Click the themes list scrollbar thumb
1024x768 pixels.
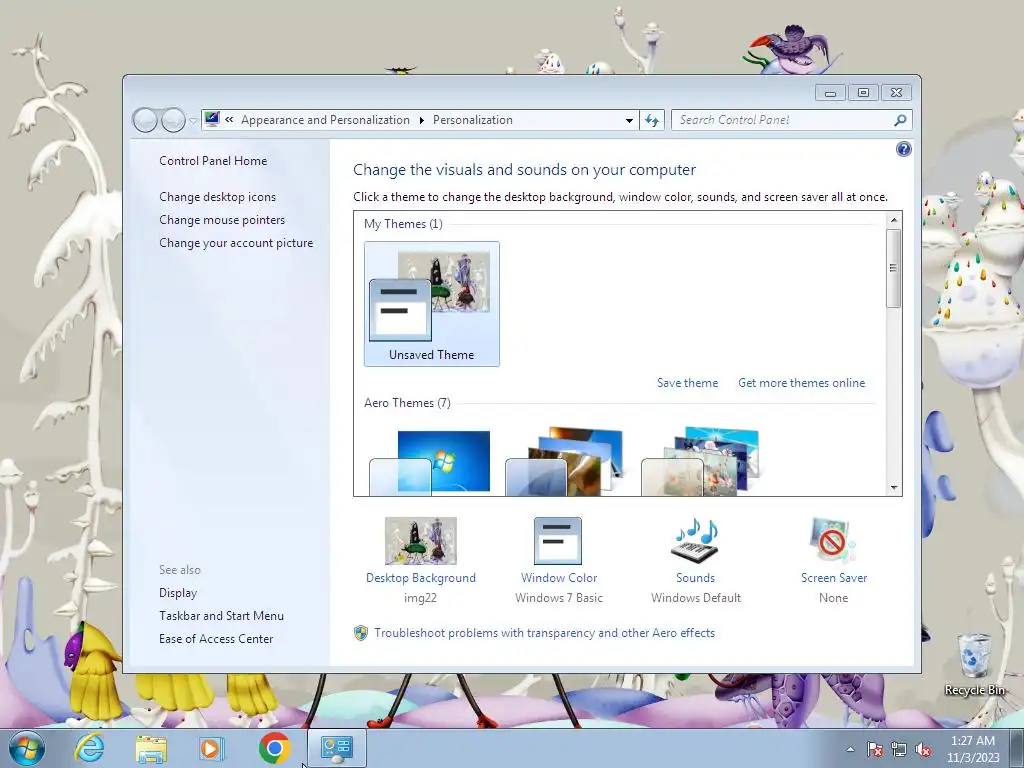[894, 268]
